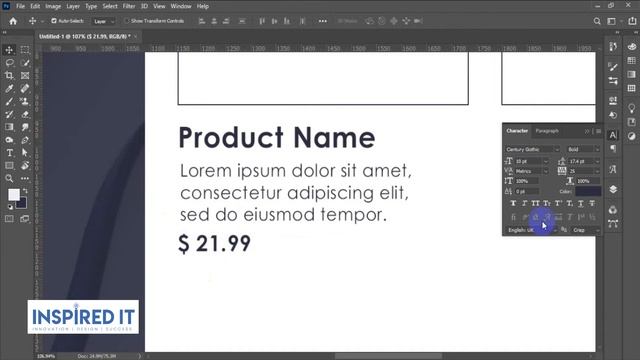Toggle Show Transform Controls checkbox

(127, 21)
